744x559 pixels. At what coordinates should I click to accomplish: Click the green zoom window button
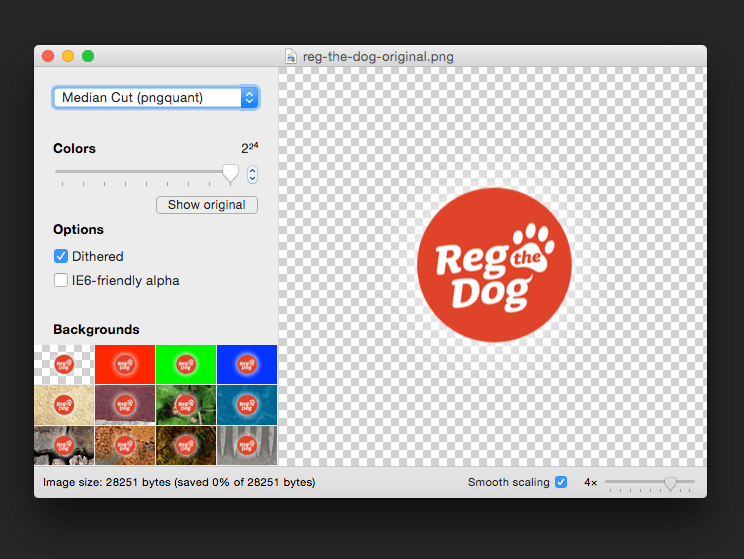(x=88, y=56)
